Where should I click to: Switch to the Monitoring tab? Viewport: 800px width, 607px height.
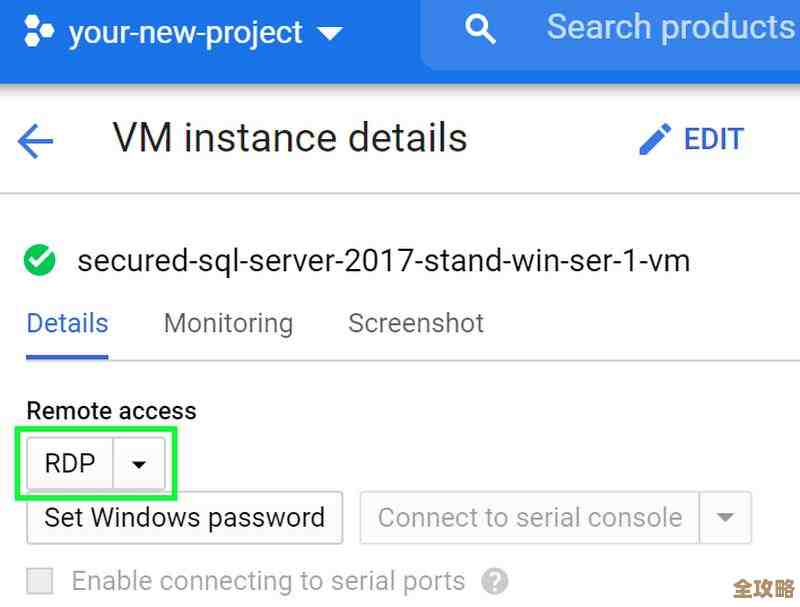(228, 323)
